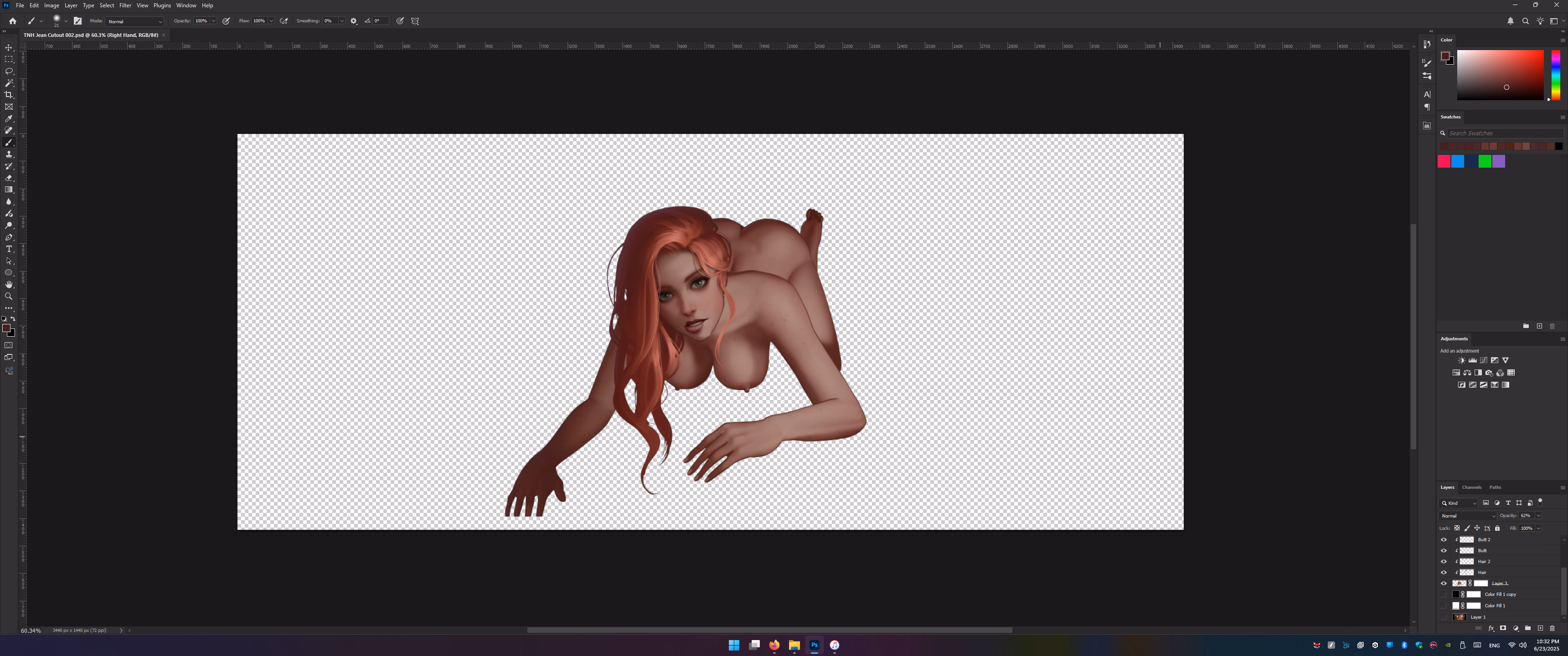Click the green color swatch
This screenshot has width=1568, height=656.
point(1485,161)
